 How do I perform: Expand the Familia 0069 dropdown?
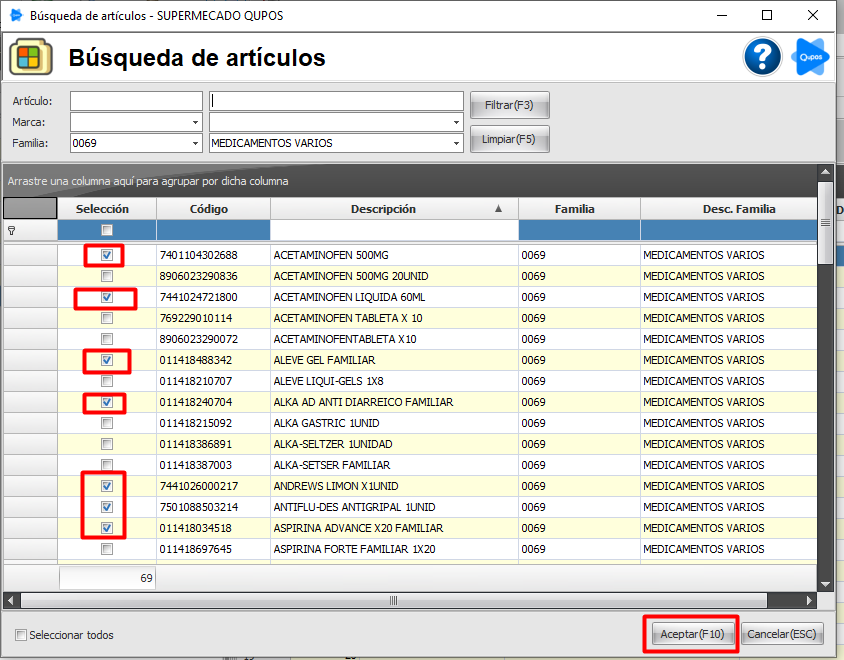195,143
